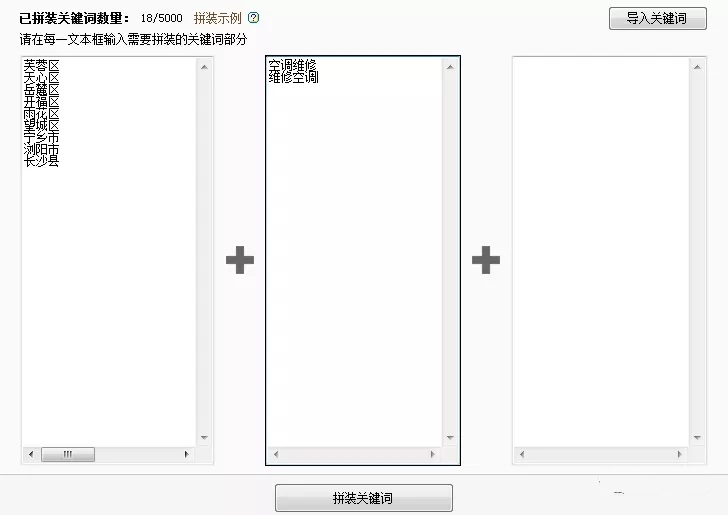The width and height of the screenshot is (728, 515).
Task: Click up arrow of middle box scrollbar
Action: click(x=450, y=67)
